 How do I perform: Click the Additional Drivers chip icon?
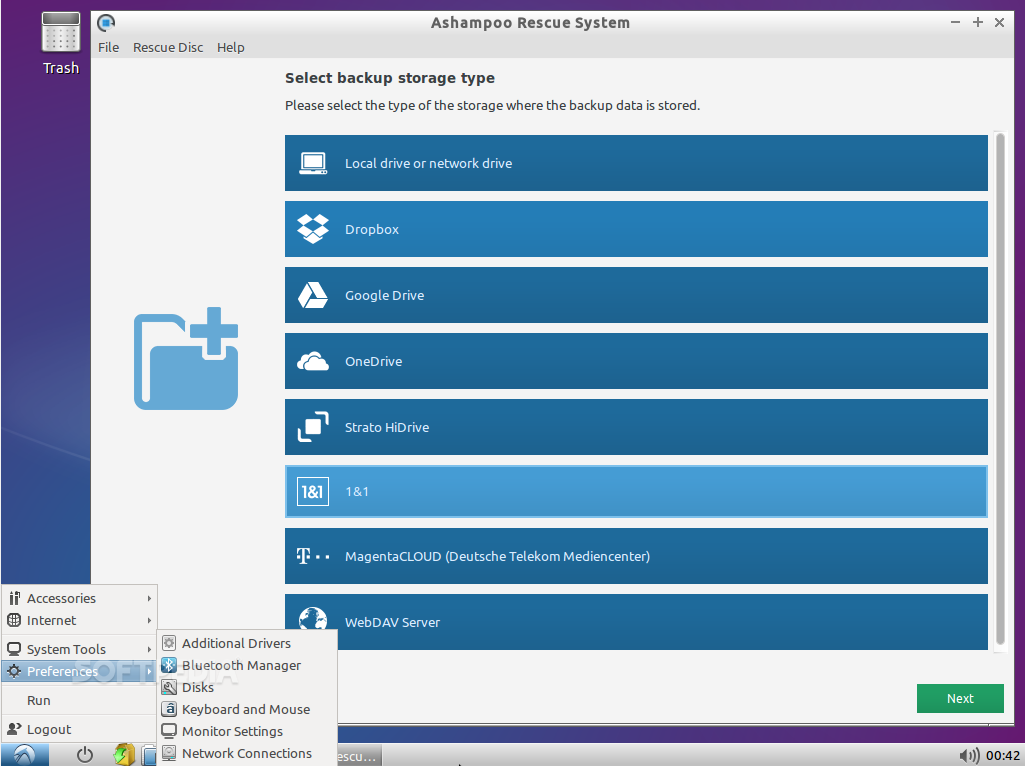coord(169,643)
